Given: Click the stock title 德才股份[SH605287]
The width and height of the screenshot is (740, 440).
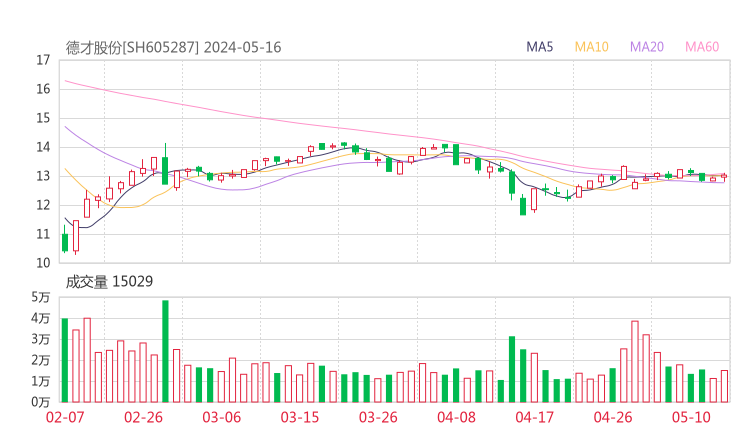Looking at the screenshot, I should pos(132,48).
